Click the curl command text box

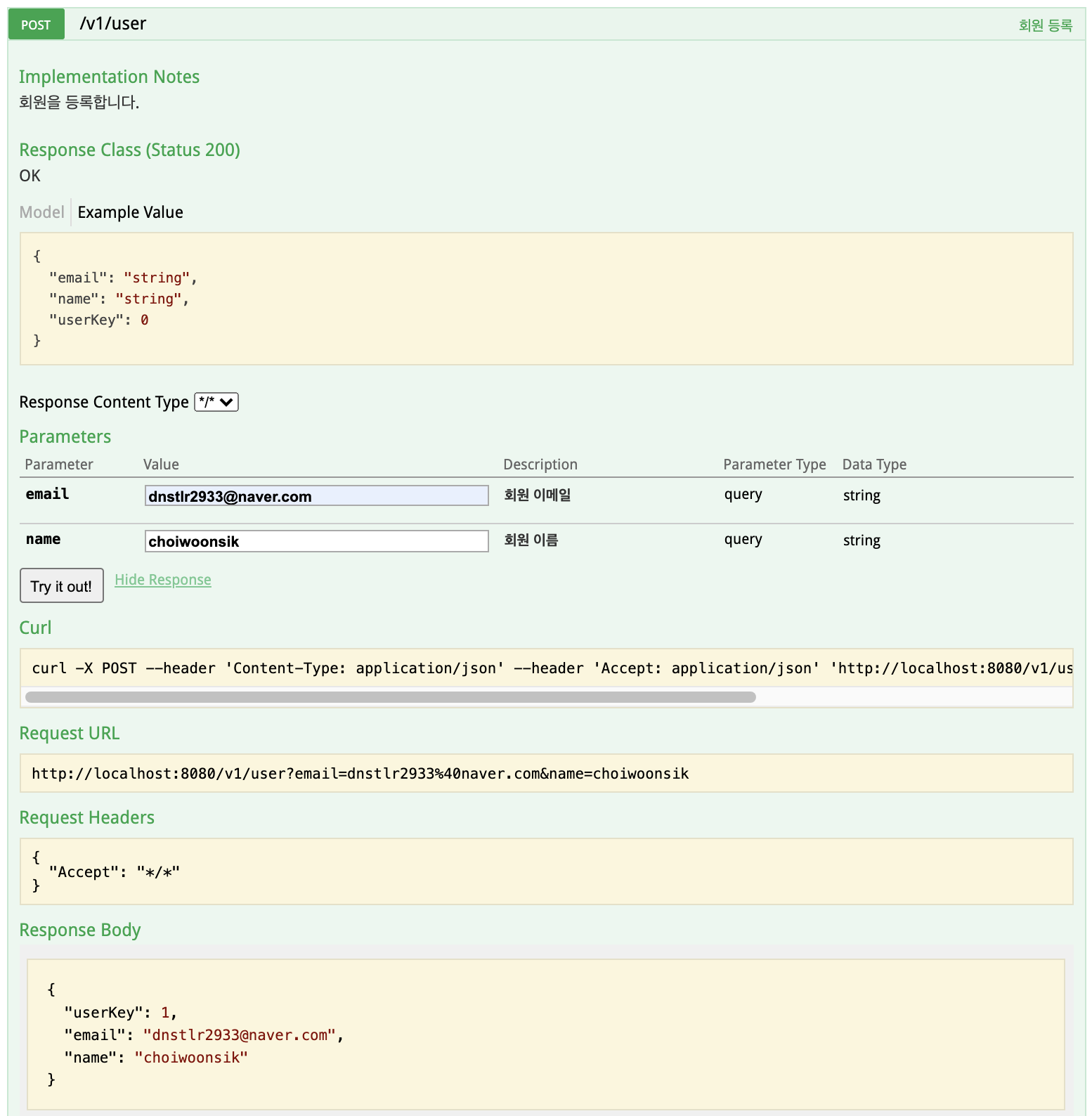pyautogui.click(x=546, y=668)
